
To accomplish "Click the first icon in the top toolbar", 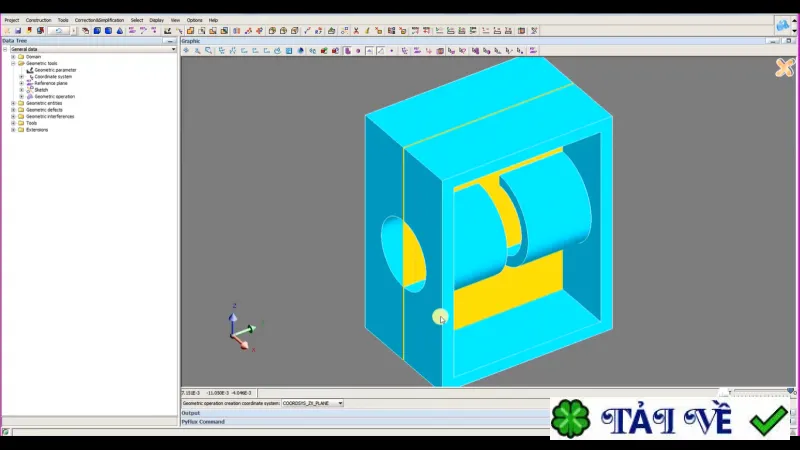I will (x=7, y=31).
